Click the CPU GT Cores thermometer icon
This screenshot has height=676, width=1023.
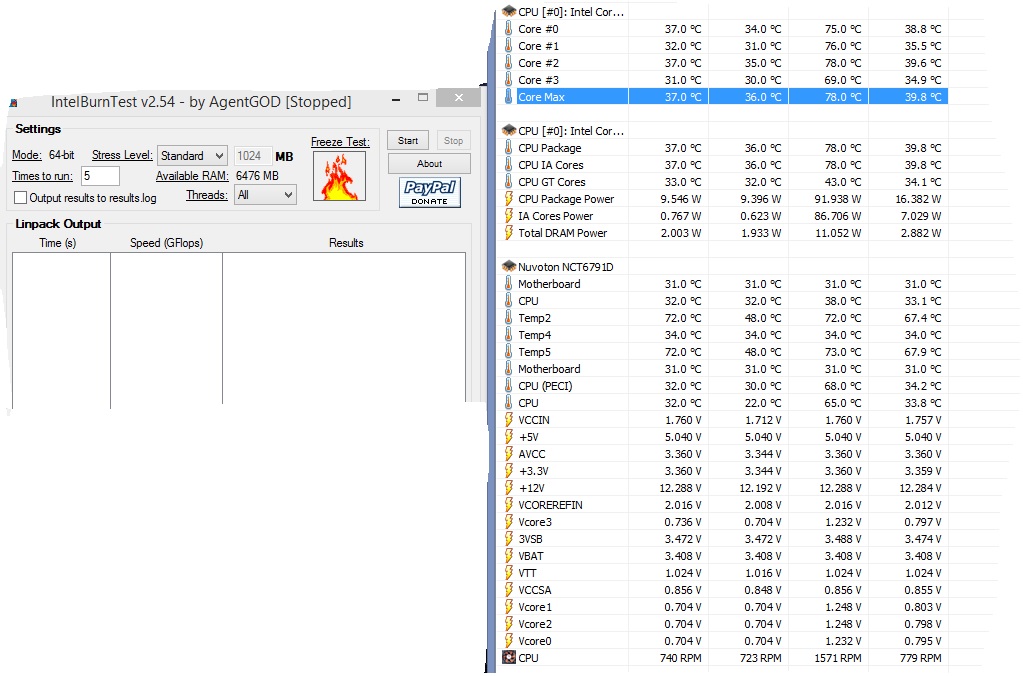point(509,181)
